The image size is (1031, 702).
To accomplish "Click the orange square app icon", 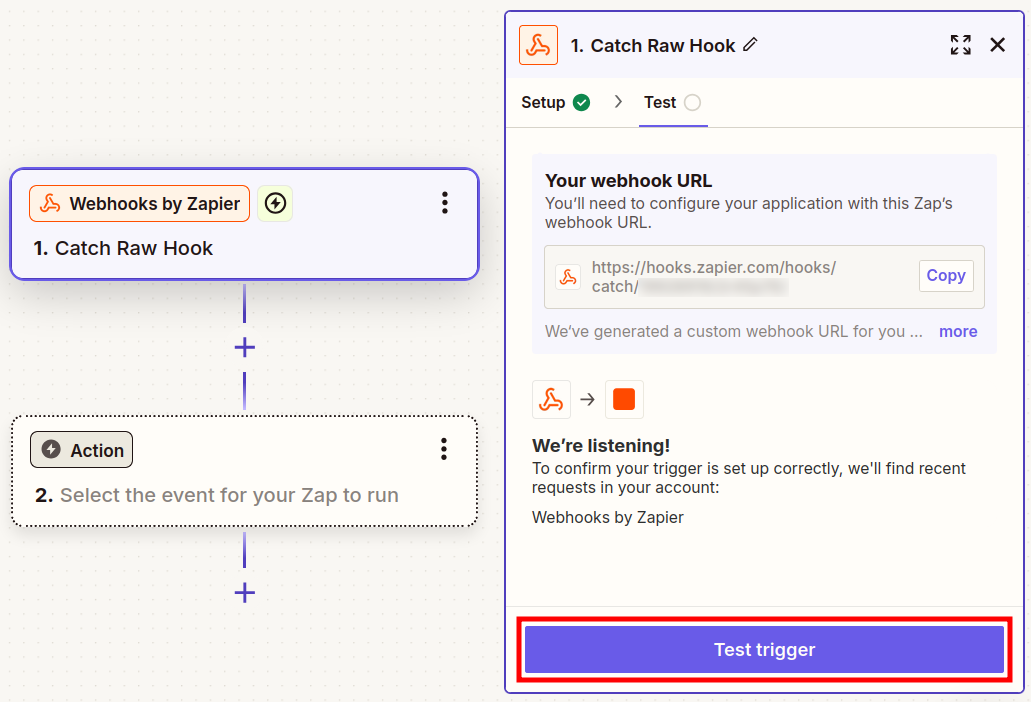I will click(624, 399).
